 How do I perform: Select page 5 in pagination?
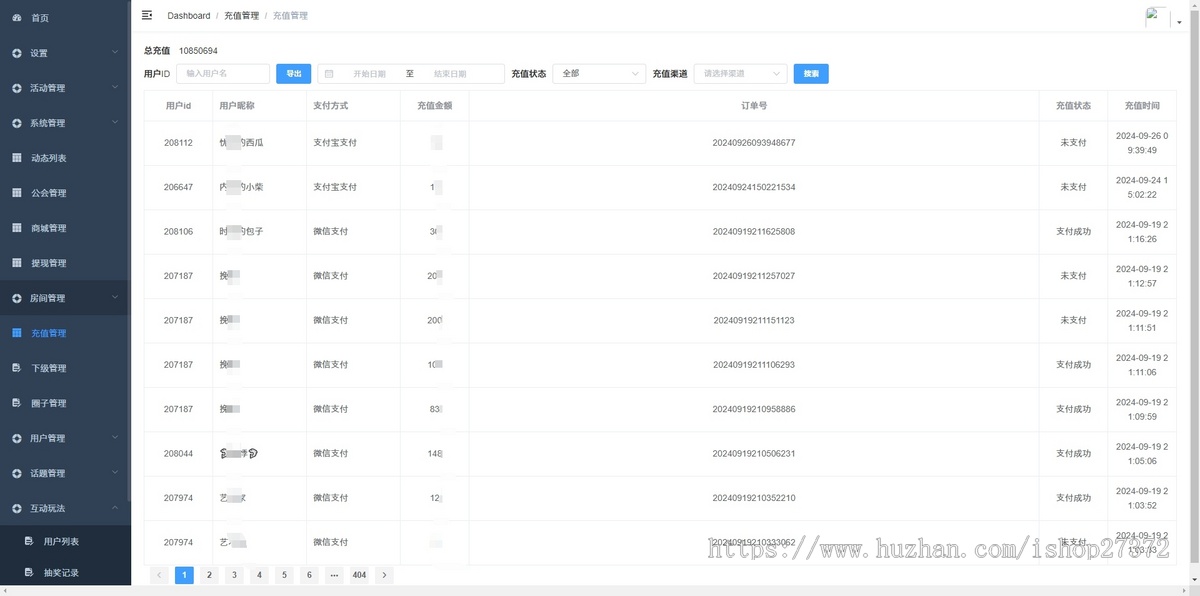click(284, 575)
